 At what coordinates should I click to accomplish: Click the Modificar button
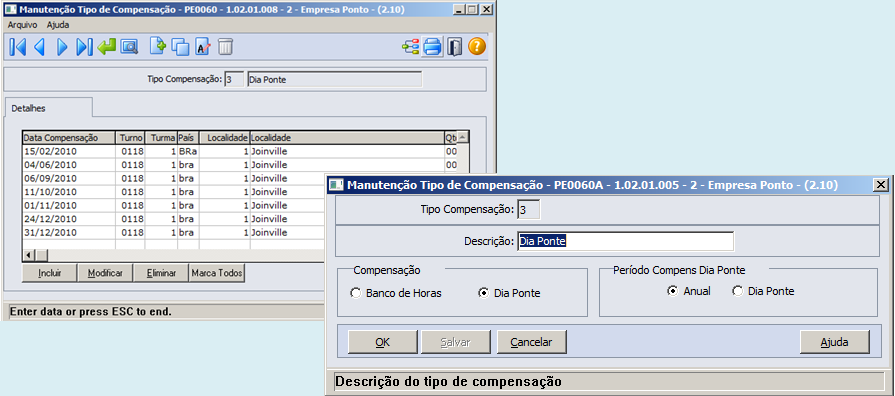click(105, 273)
